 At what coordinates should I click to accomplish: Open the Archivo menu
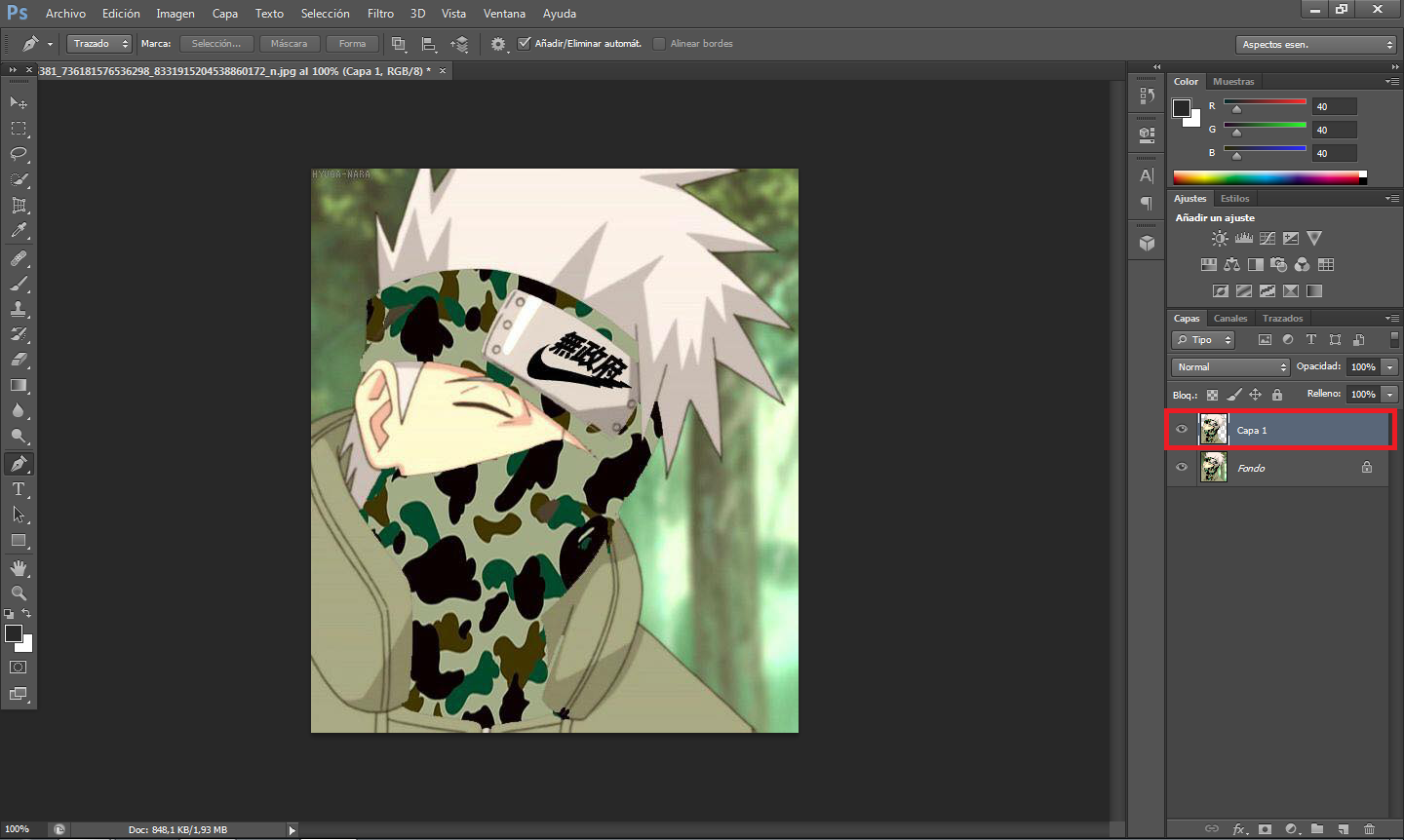(x=65, y=14)
